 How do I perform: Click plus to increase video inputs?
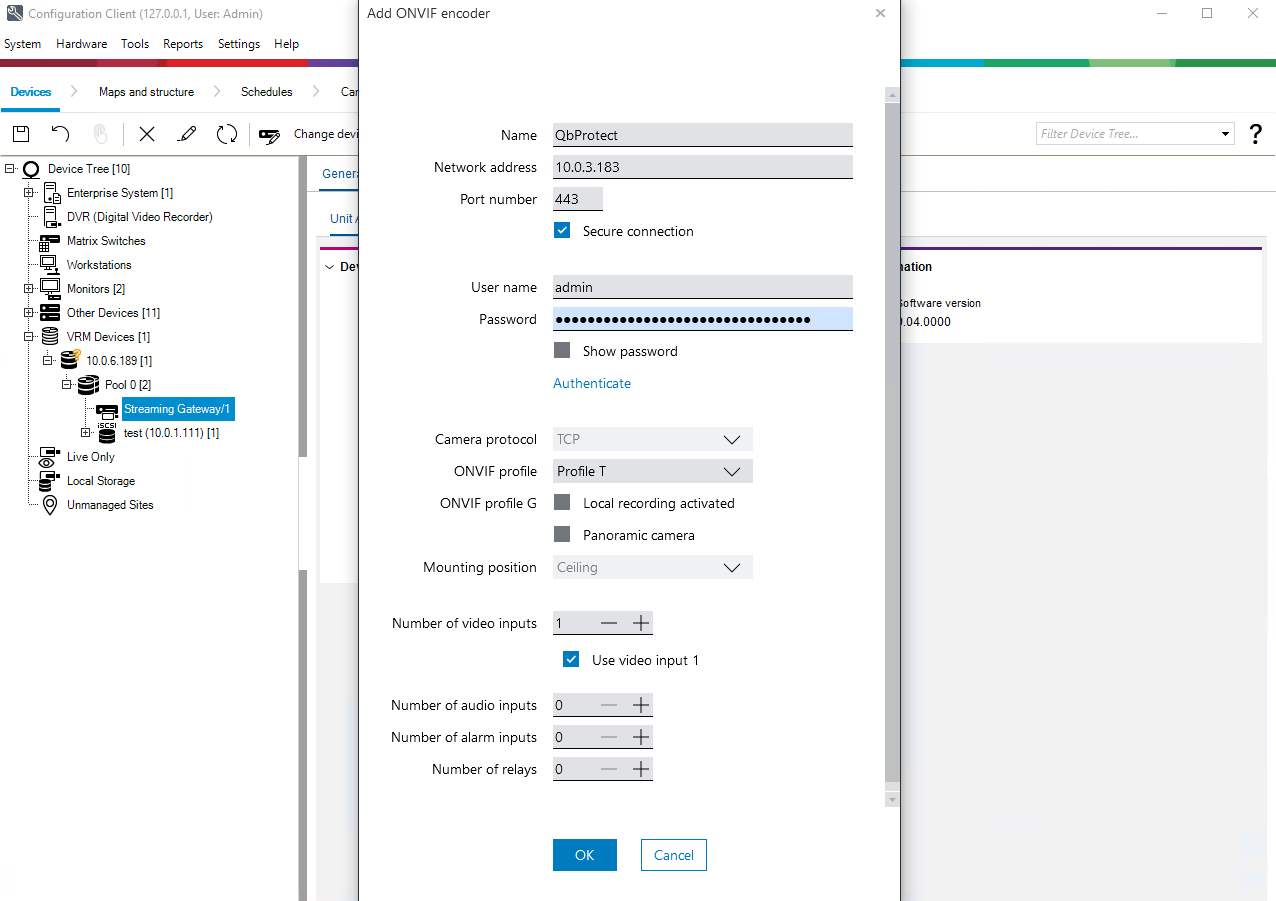click(x=641, y=623)
